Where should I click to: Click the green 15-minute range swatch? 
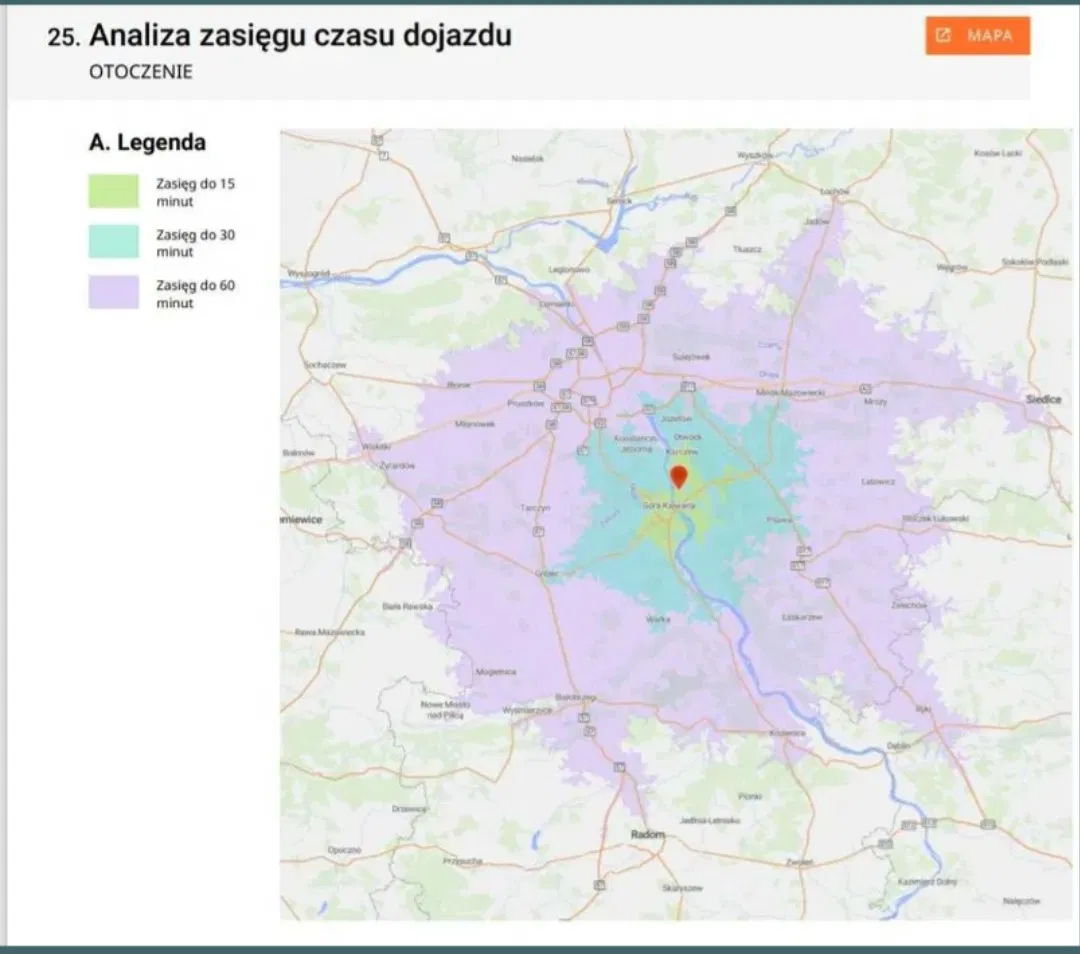pyautogui.click(x=114, y=191)
